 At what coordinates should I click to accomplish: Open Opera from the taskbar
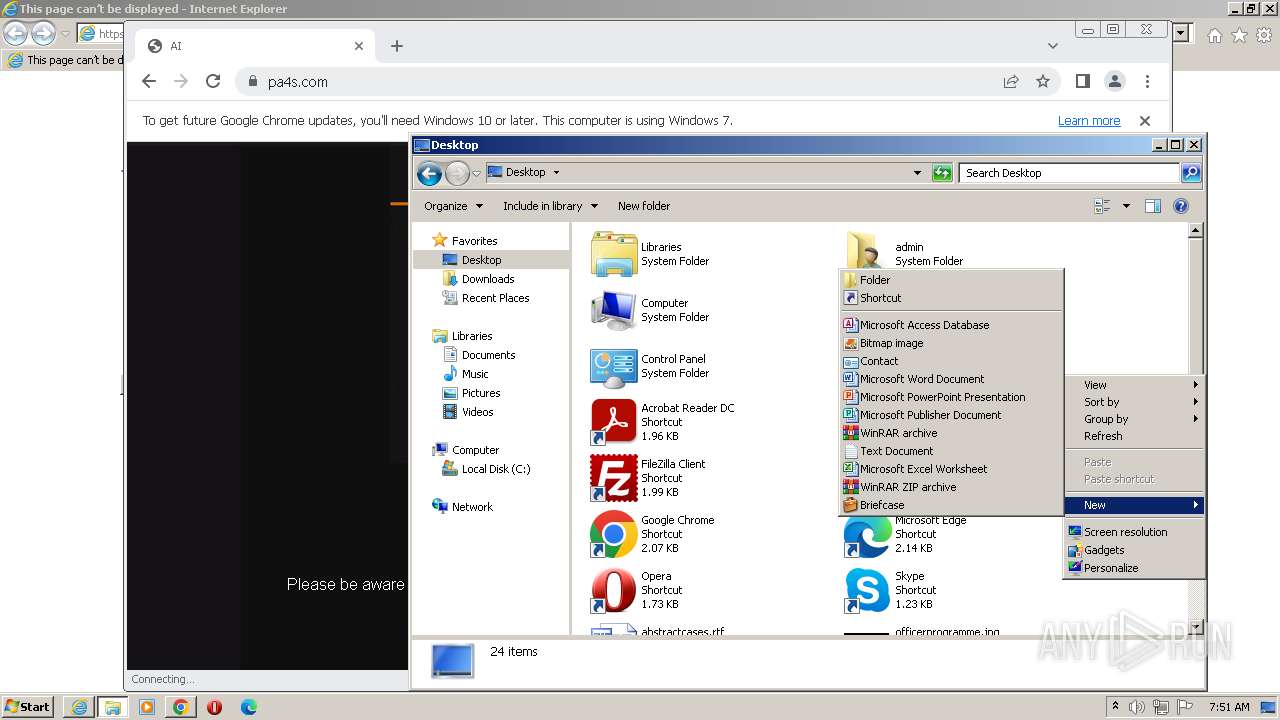(214, 707)
